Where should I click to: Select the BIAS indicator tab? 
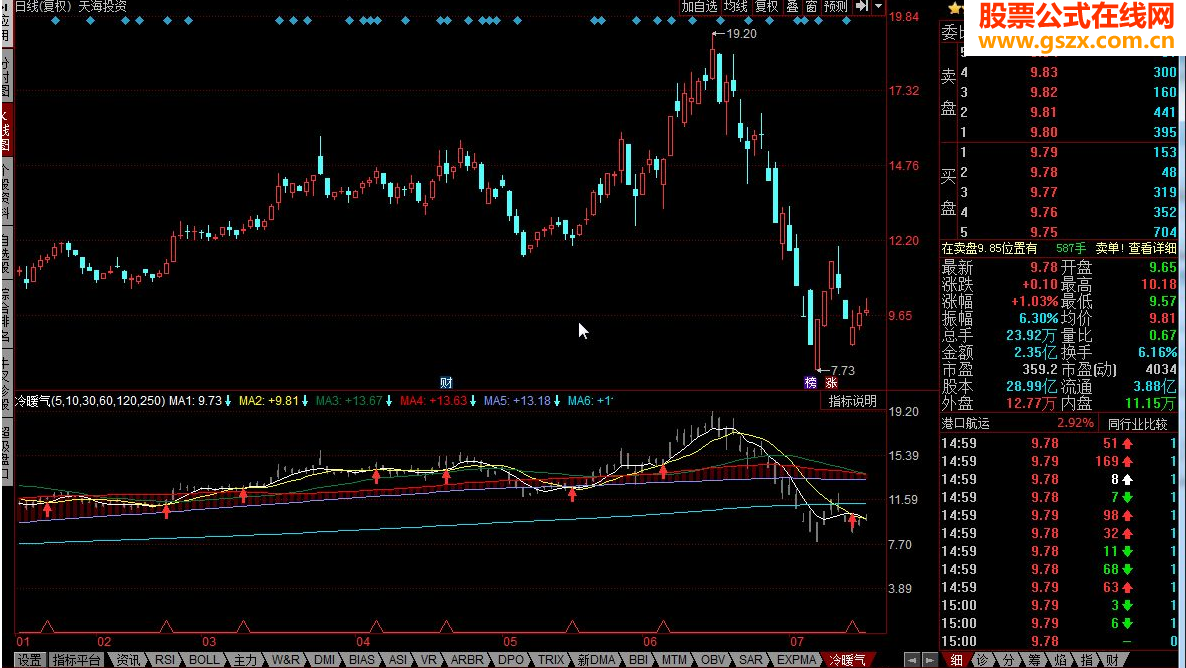(x=362, y=660)
